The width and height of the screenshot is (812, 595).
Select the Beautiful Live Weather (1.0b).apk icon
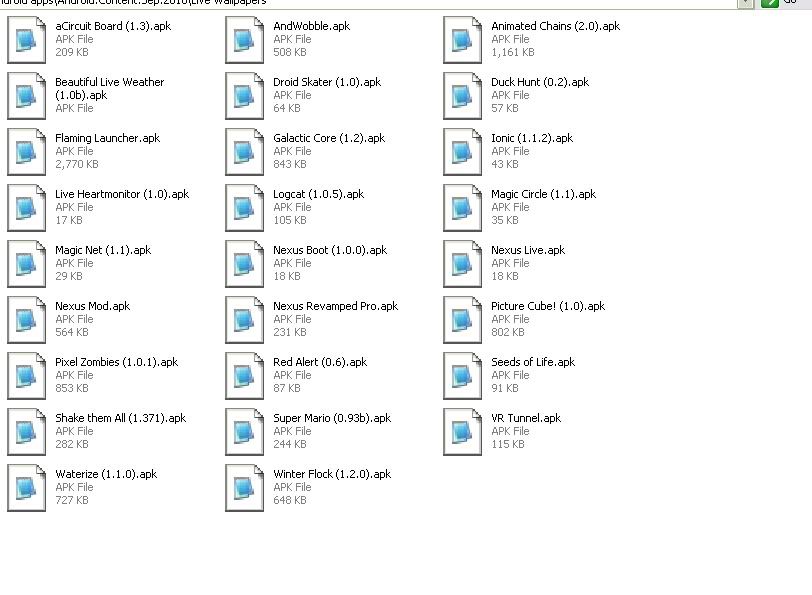(26, 96)
